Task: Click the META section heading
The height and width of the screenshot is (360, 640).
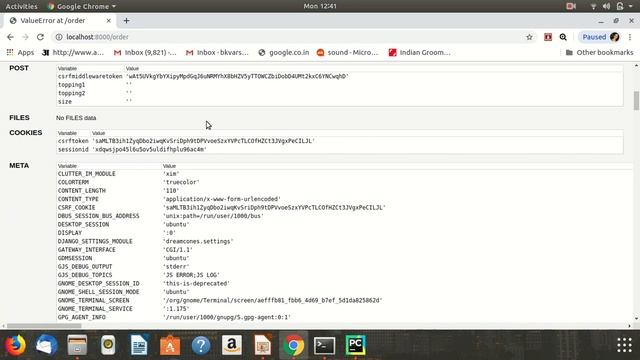Action: tap(19, 165)
